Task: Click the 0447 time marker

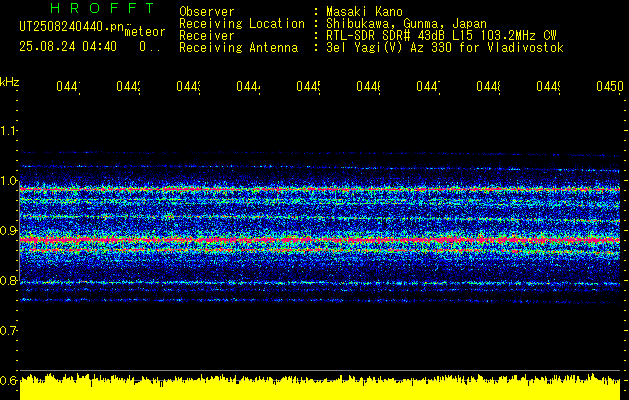Action: click(x=428, y=86)
